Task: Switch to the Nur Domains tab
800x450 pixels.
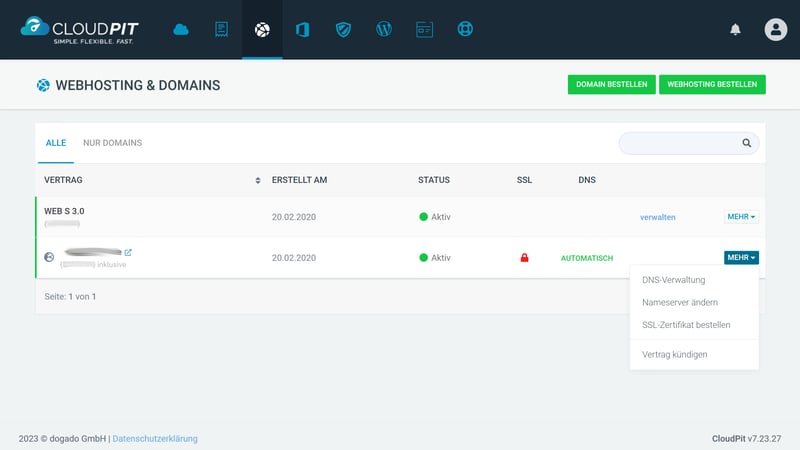Action: 112,143
